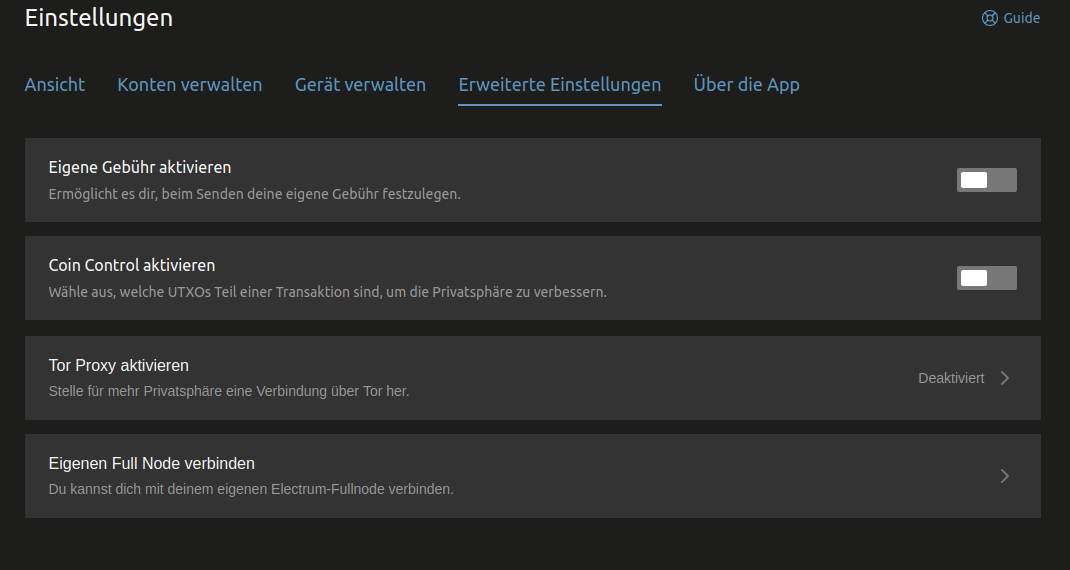This screenshot has width=1070, height=570.
Task: Open the Tor Proxy aktivieren row title
Action: point(119,365)
